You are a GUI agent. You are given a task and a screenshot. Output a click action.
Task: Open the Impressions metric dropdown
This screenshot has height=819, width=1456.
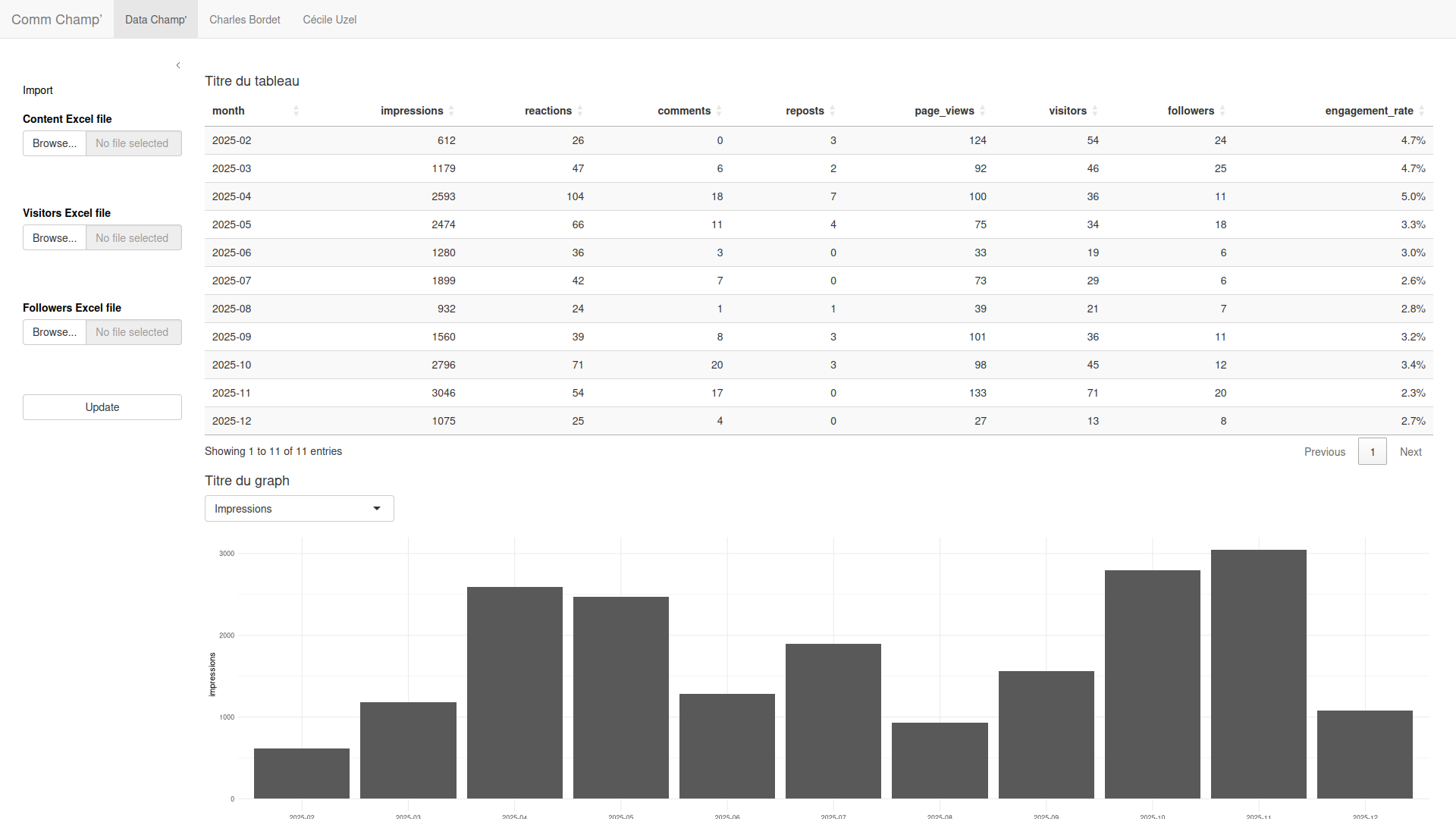tap(300, 508)
